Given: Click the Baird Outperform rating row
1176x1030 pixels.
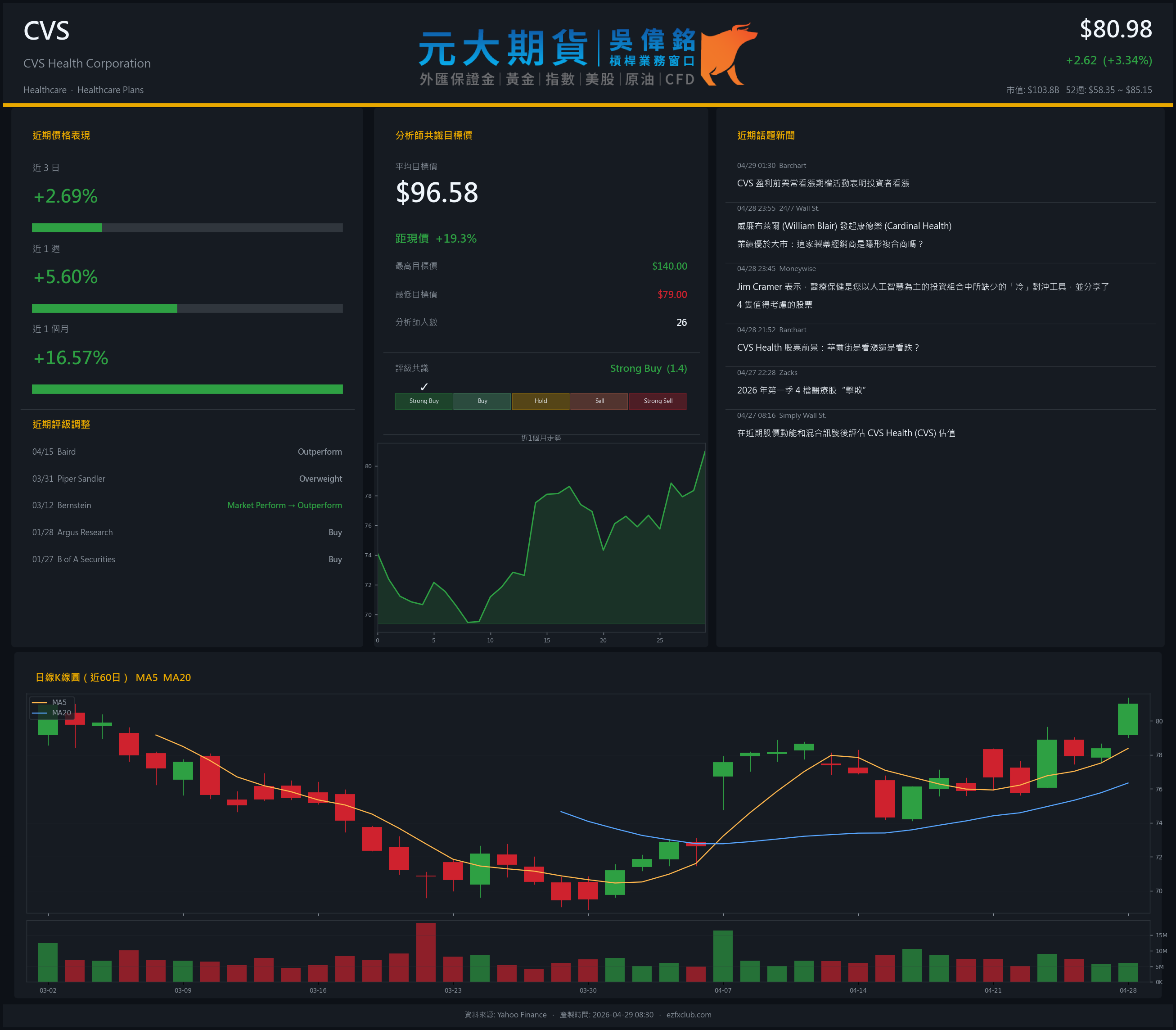Looking at the screenshot, I should [187, 452].
